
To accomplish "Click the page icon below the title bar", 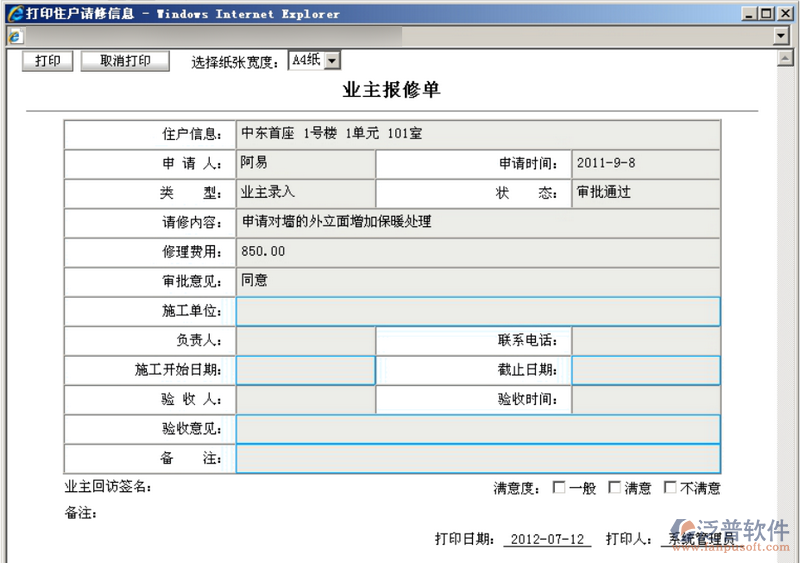I will pos(15,36).
